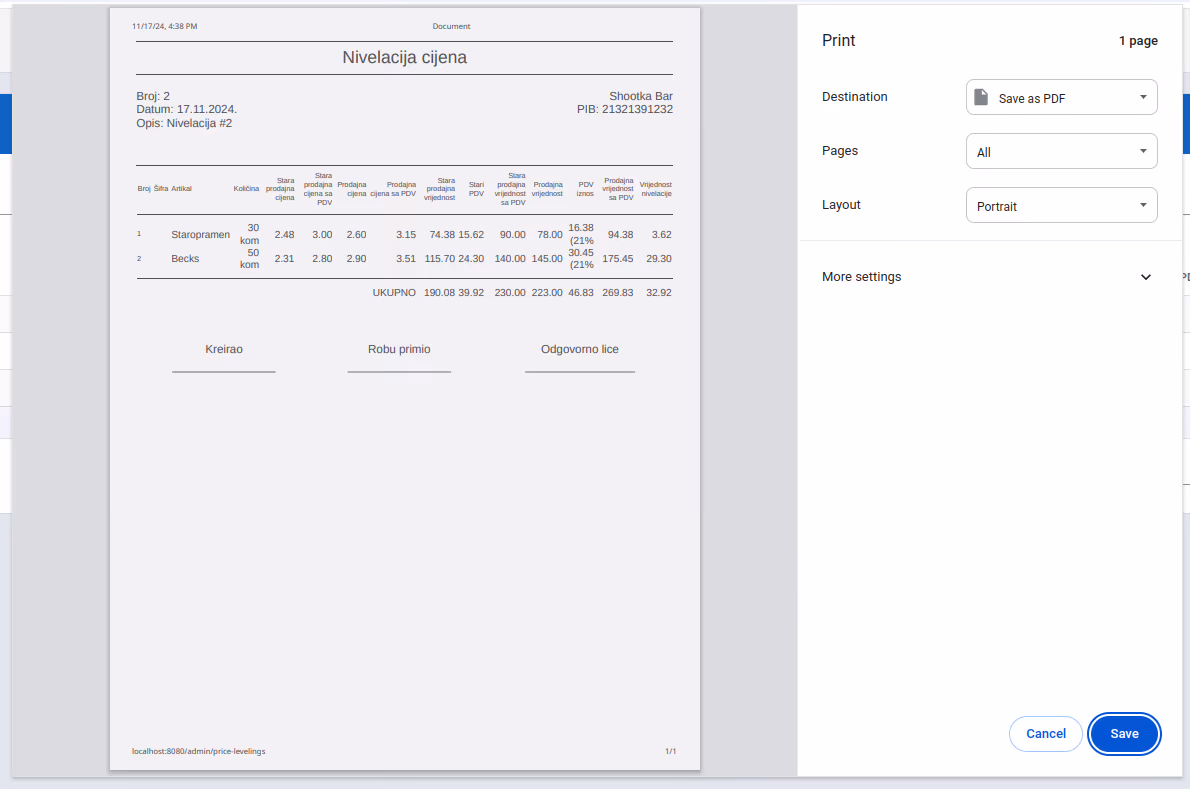
Task: Click the 'Staropramen' row in preview table
Action: 404,234
